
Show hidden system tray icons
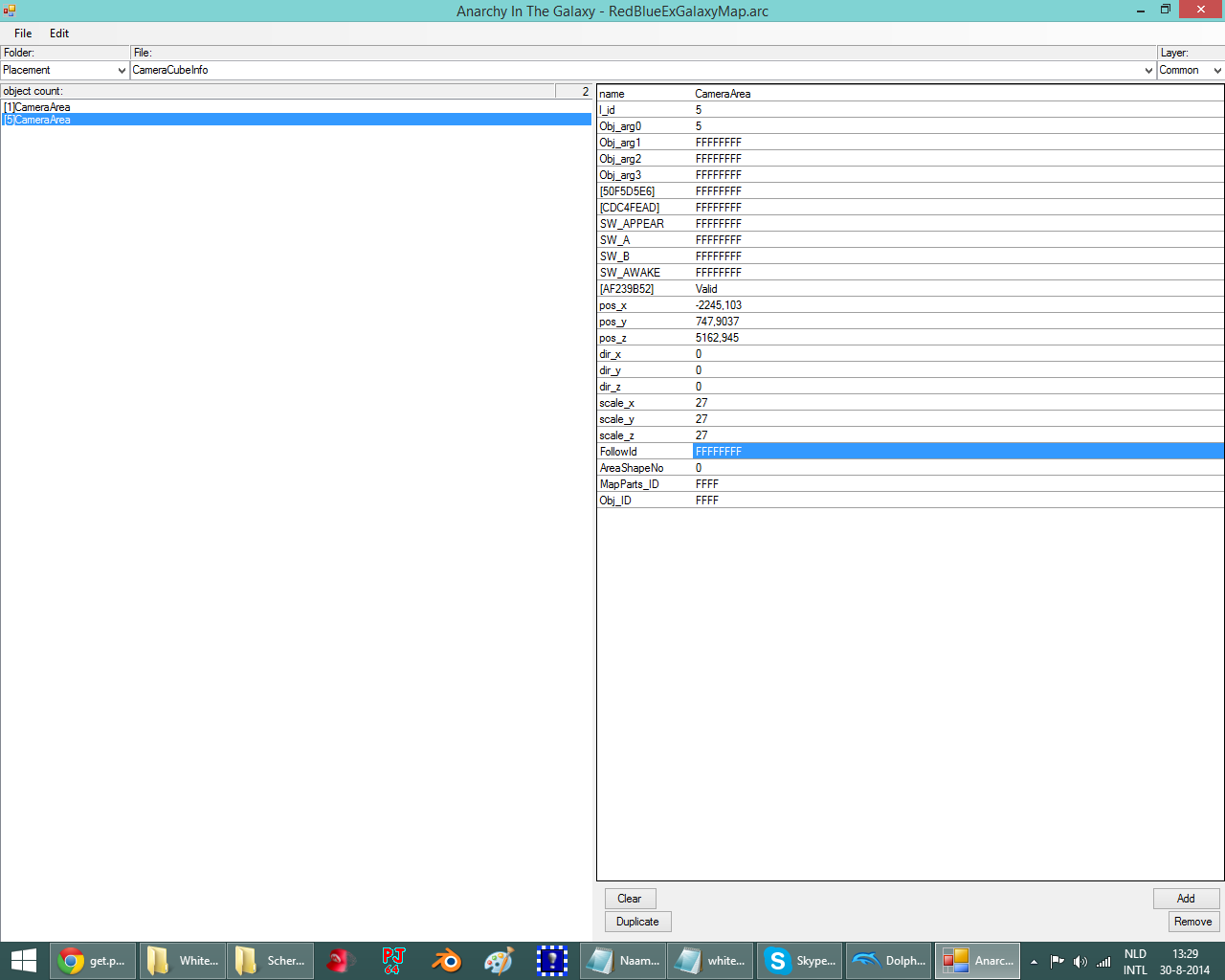point(1034,962)
